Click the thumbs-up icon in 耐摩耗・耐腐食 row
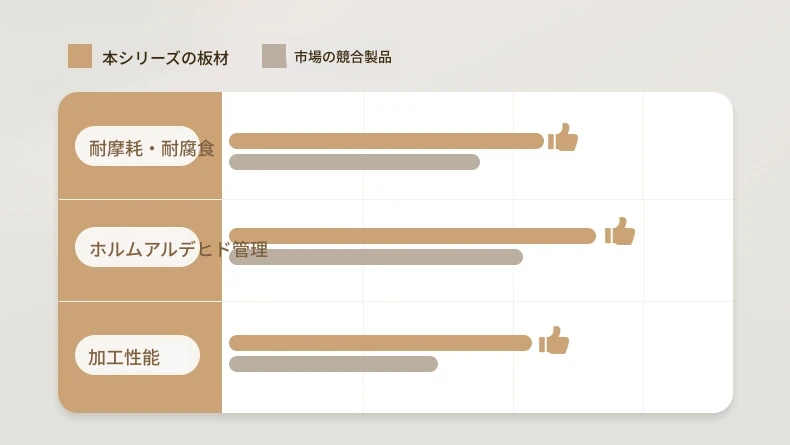 click(x=564, y=138)
